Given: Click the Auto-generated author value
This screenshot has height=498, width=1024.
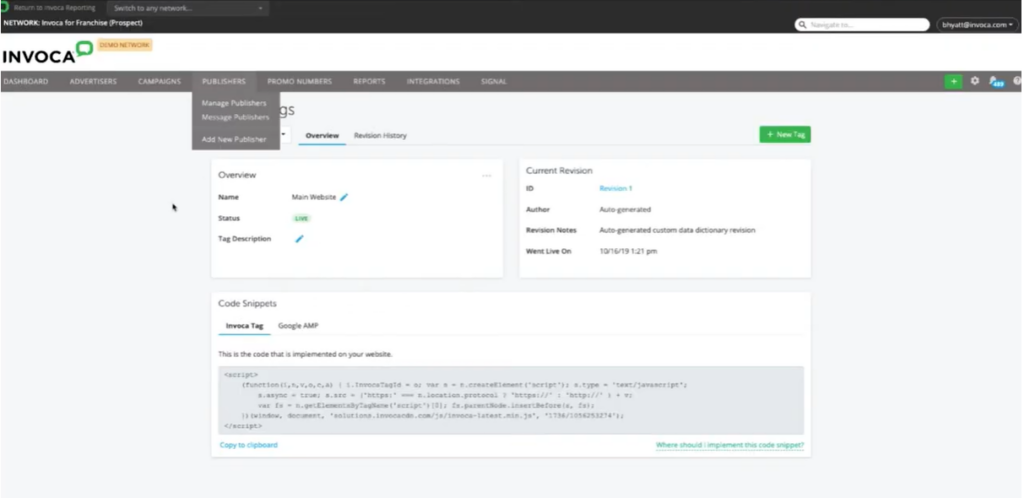Looking at the screenshot, I should click(x=625, y=210).
